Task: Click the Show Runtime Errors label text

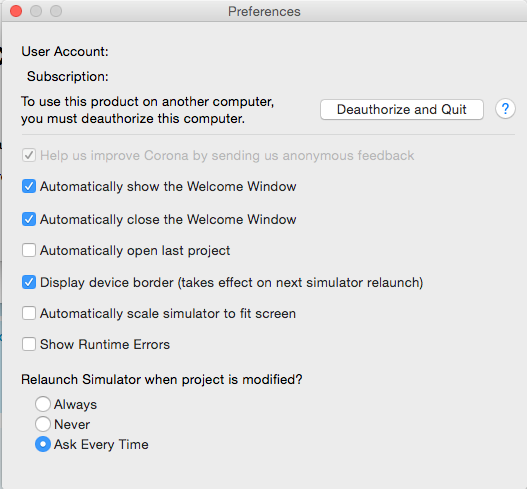Action: 105,344
